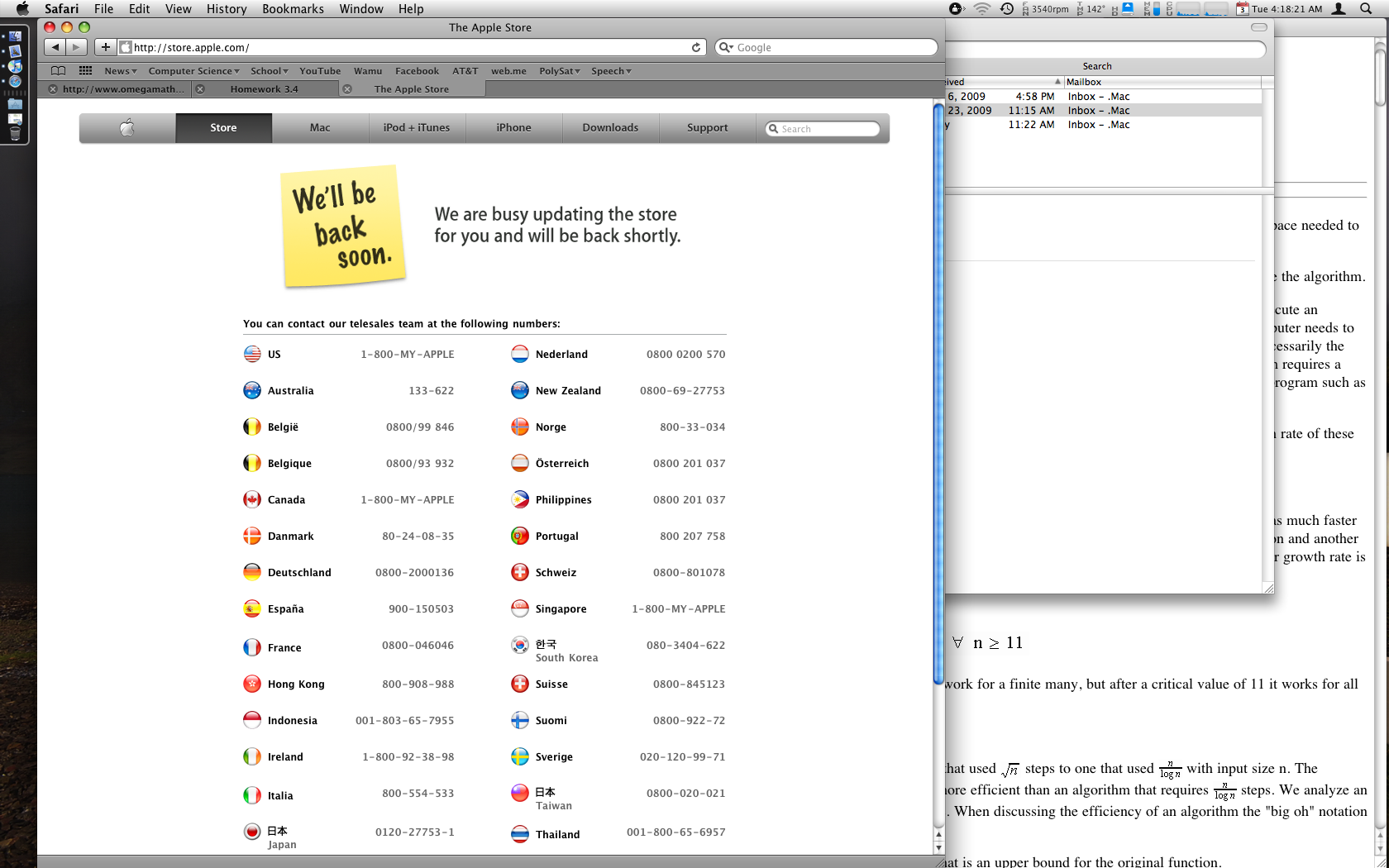This screenshot has height=868, width=1389.
Task: Open the Time Machine menu bar icon
Action: pyautogui.click(x=1007, y=9)
